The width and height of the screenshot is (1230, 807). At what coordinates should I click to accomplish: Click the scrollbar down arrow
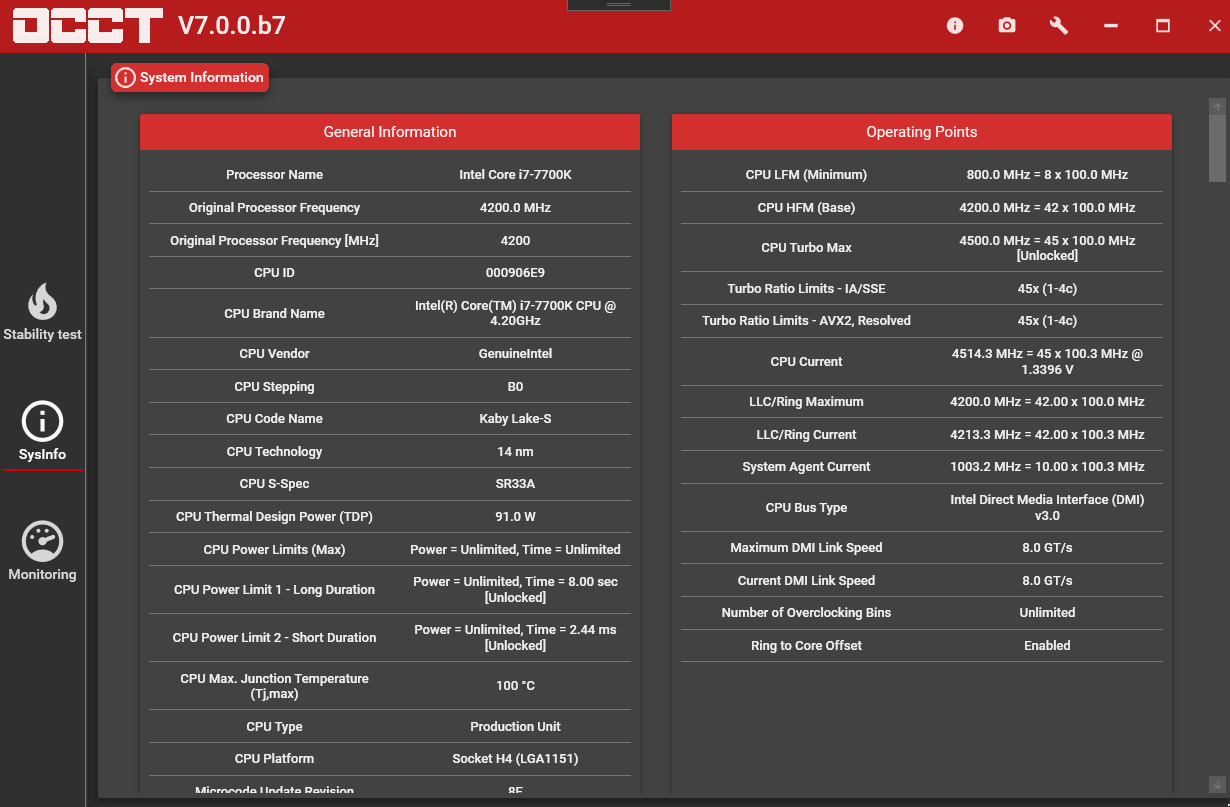pyautogui.click(x=1217, y=784)
